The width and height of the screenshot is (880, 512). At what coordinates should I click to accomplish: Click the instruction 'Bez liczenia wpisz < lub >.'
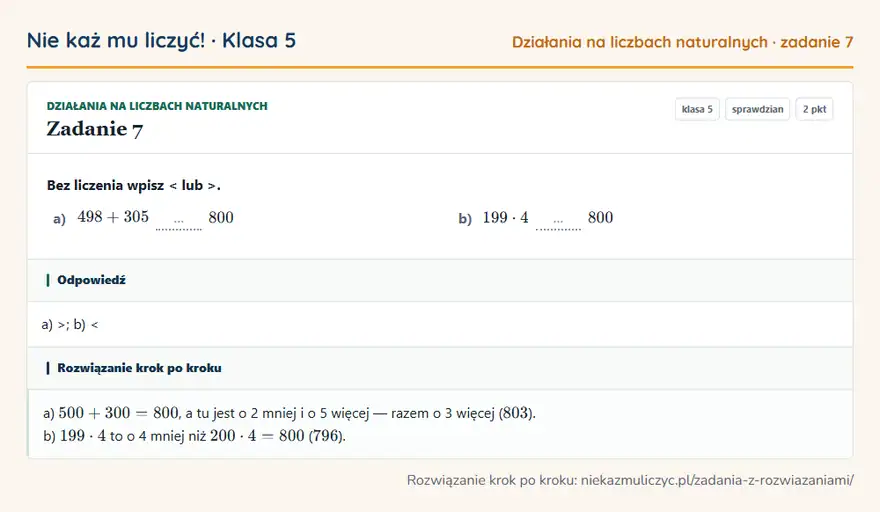[x=134, y=185]
